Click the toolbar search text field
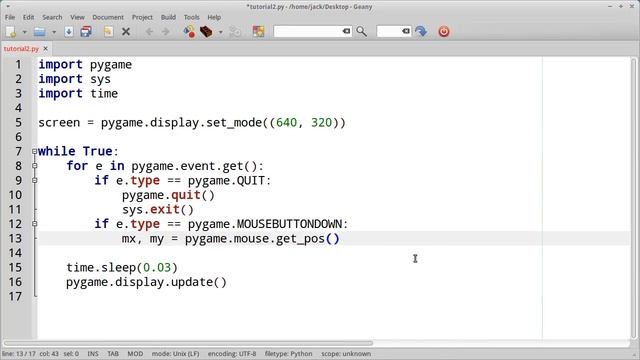The height and width of the screenshot is (360, 640). [307, 31]
